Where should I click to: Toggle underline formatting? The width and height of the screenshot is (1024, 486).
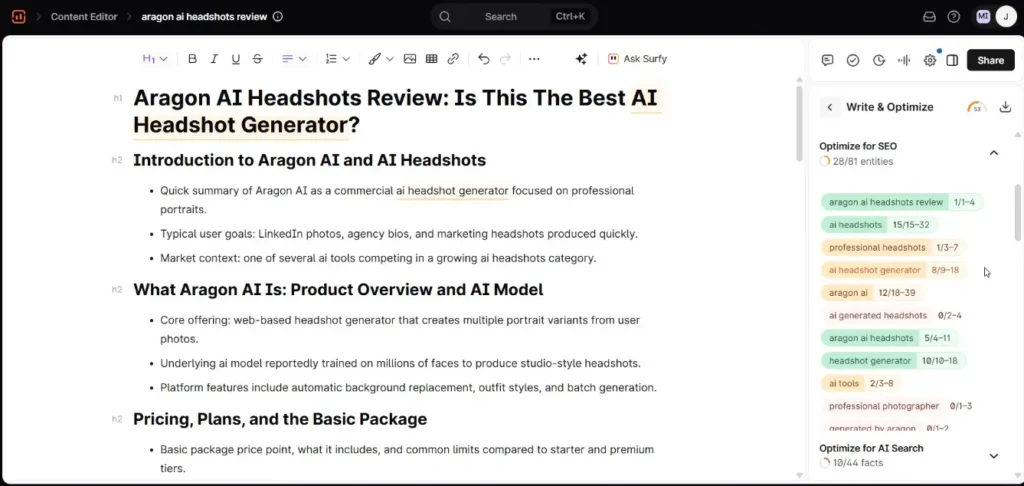coord(236,59)
